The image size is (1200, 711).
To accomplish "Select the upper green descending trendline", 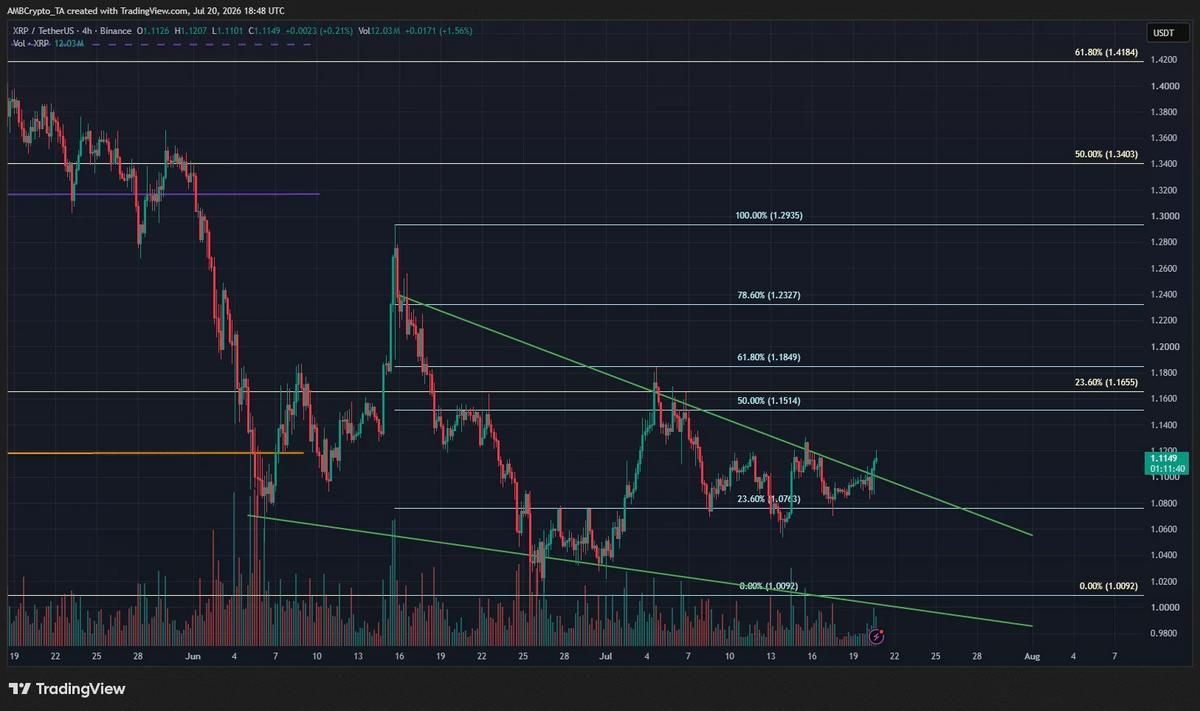I will click(715, 416).
